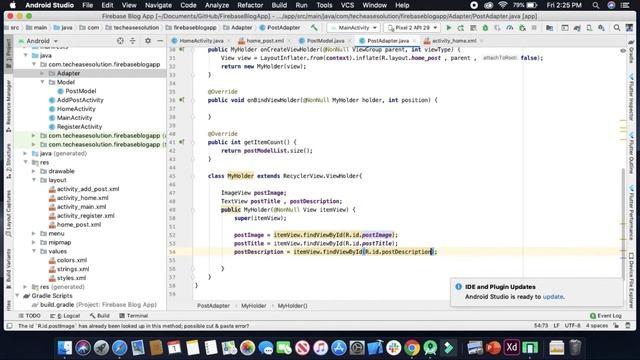
Task: Expand the java (generated) folder
Action: pyautogui.click(x=25, y=153)
